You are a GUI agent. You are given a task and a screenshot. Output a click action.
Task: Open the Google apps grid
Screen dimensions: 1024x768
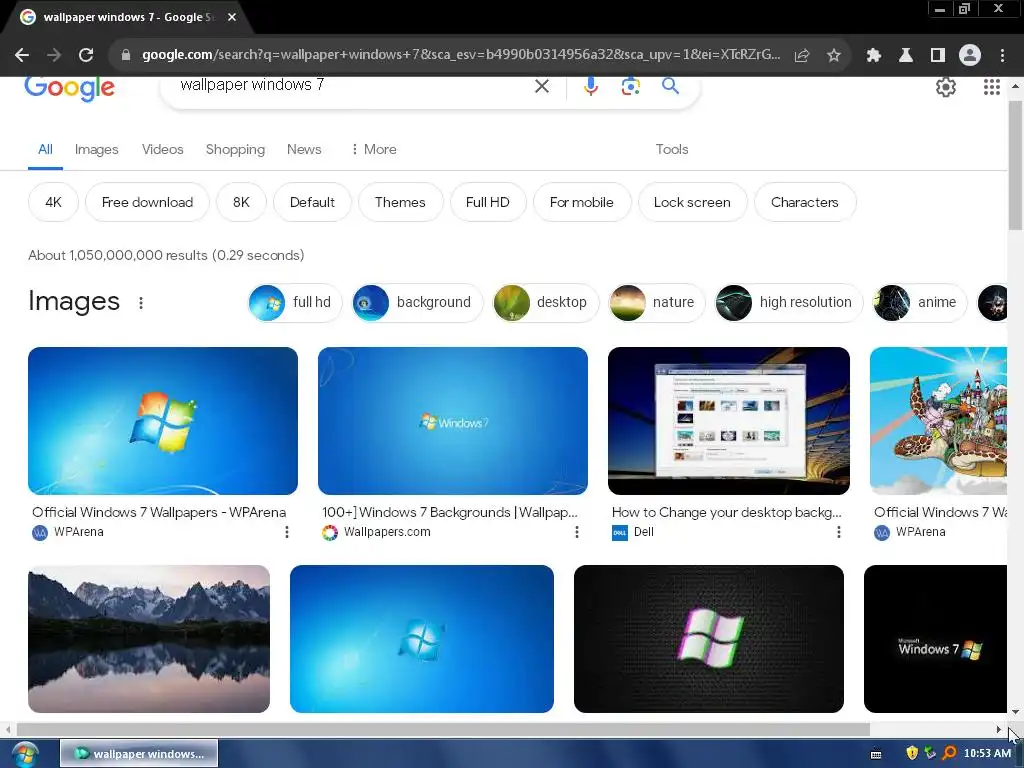click(991, 87)
